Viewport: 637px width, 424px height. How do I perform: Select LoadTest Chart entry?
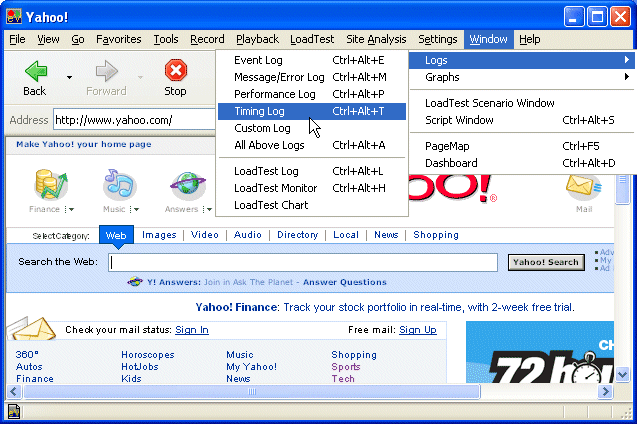pyautogui.click(x=312, y=206)
